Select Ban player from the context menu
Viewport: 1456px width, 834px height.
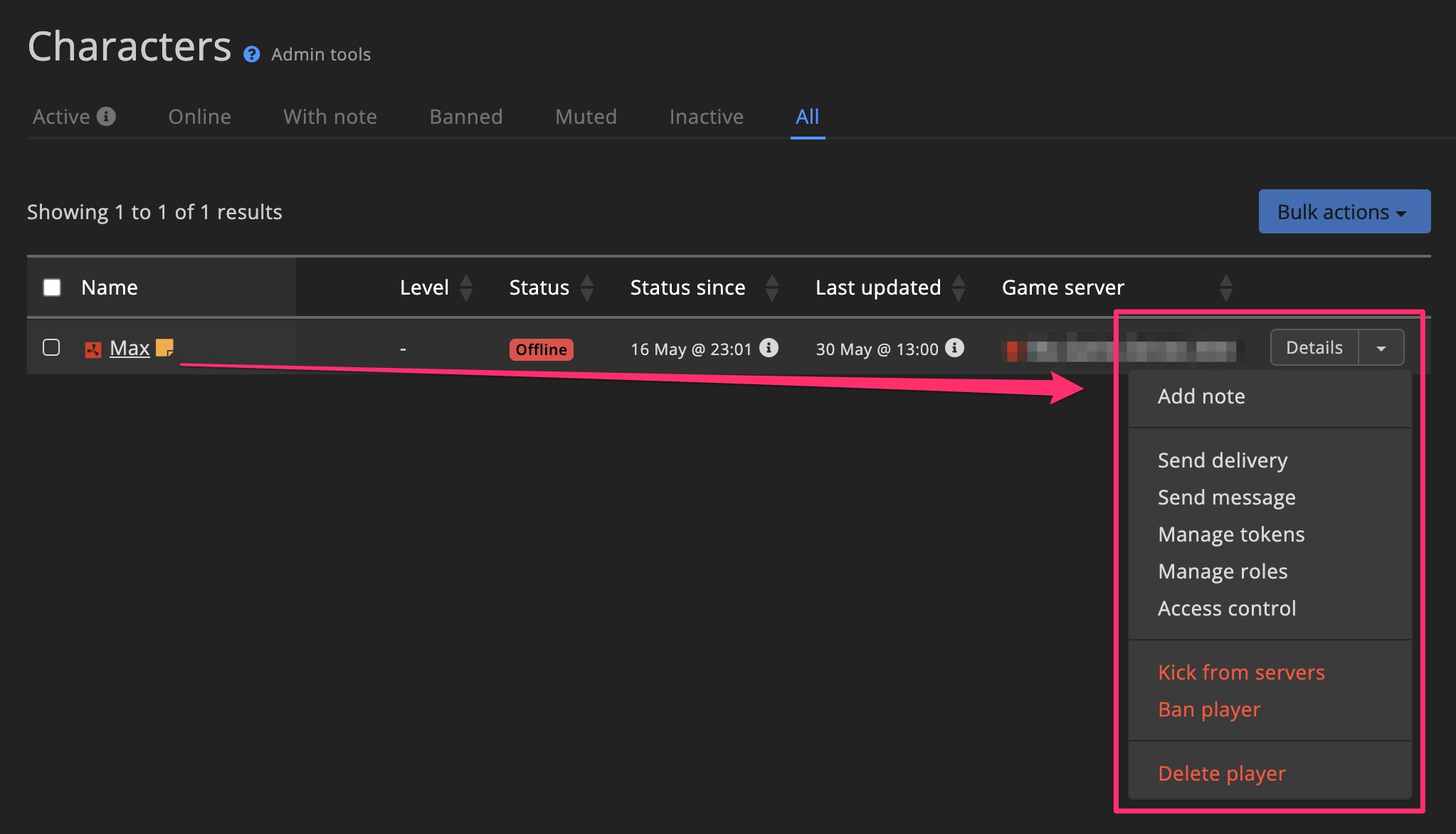(x=1208, y=709)
